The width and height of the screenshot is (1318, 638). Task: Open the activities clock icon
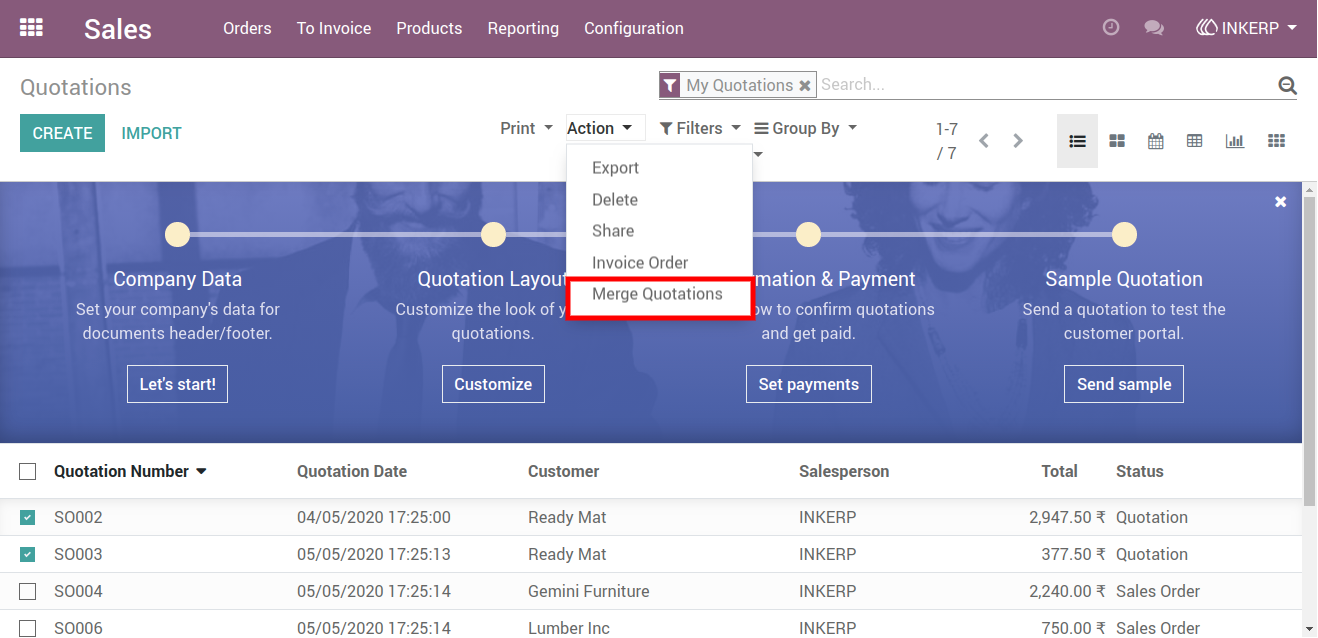tap(1111, 28)
